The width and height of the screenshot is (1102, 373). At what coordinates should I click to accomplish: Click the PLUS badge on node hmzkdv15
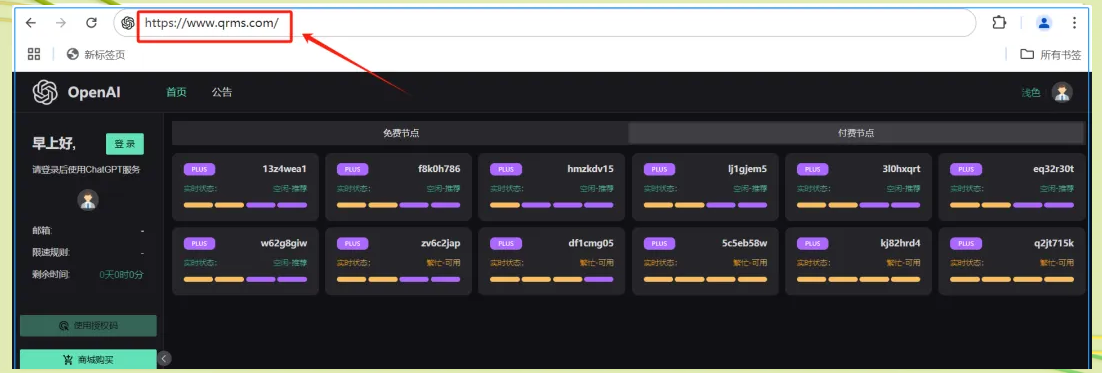click(x=506, y=169)
